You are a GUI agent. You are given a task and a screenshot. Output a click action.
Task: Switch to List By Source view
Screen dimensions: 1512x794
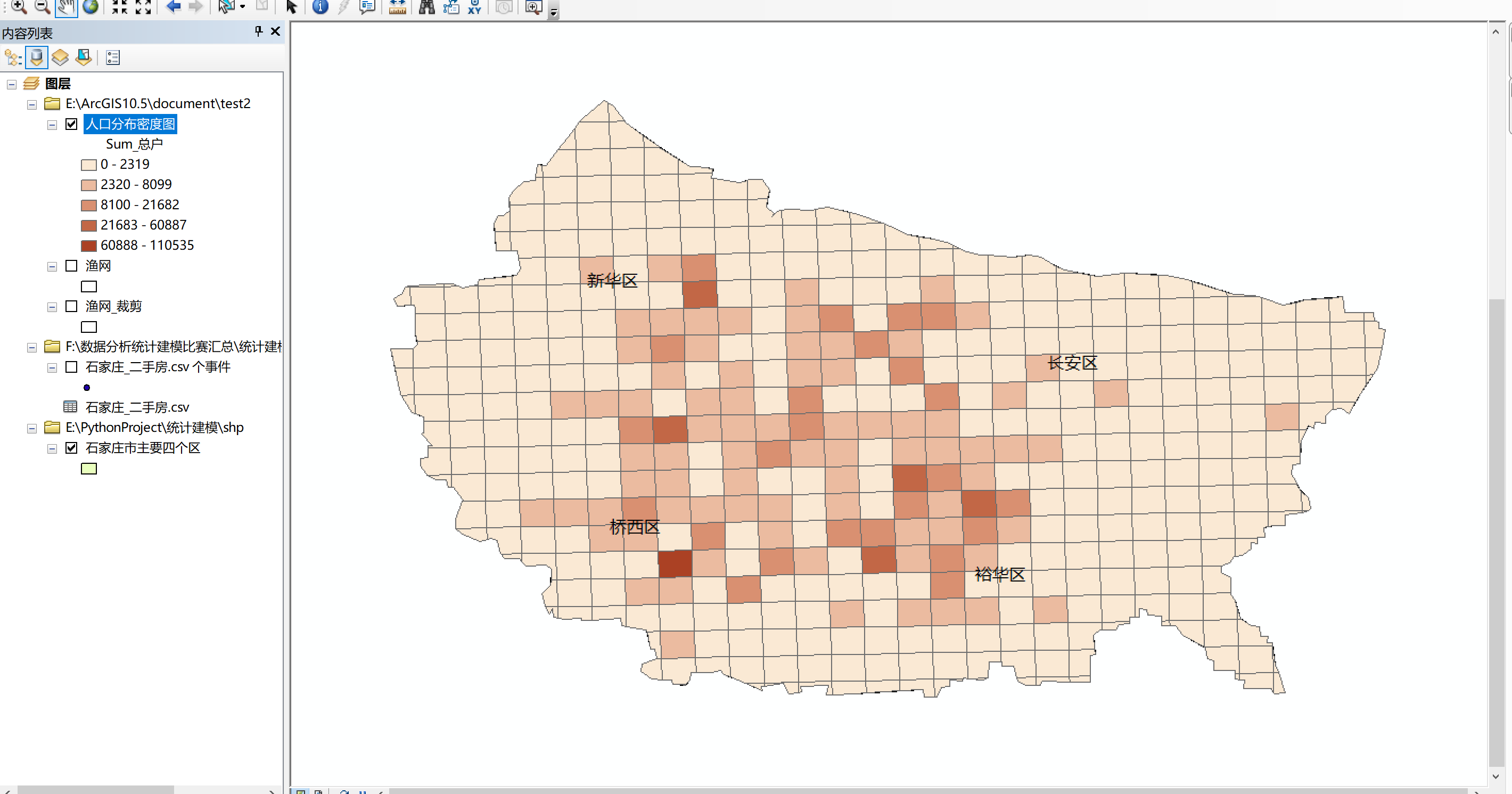(36, 58)
